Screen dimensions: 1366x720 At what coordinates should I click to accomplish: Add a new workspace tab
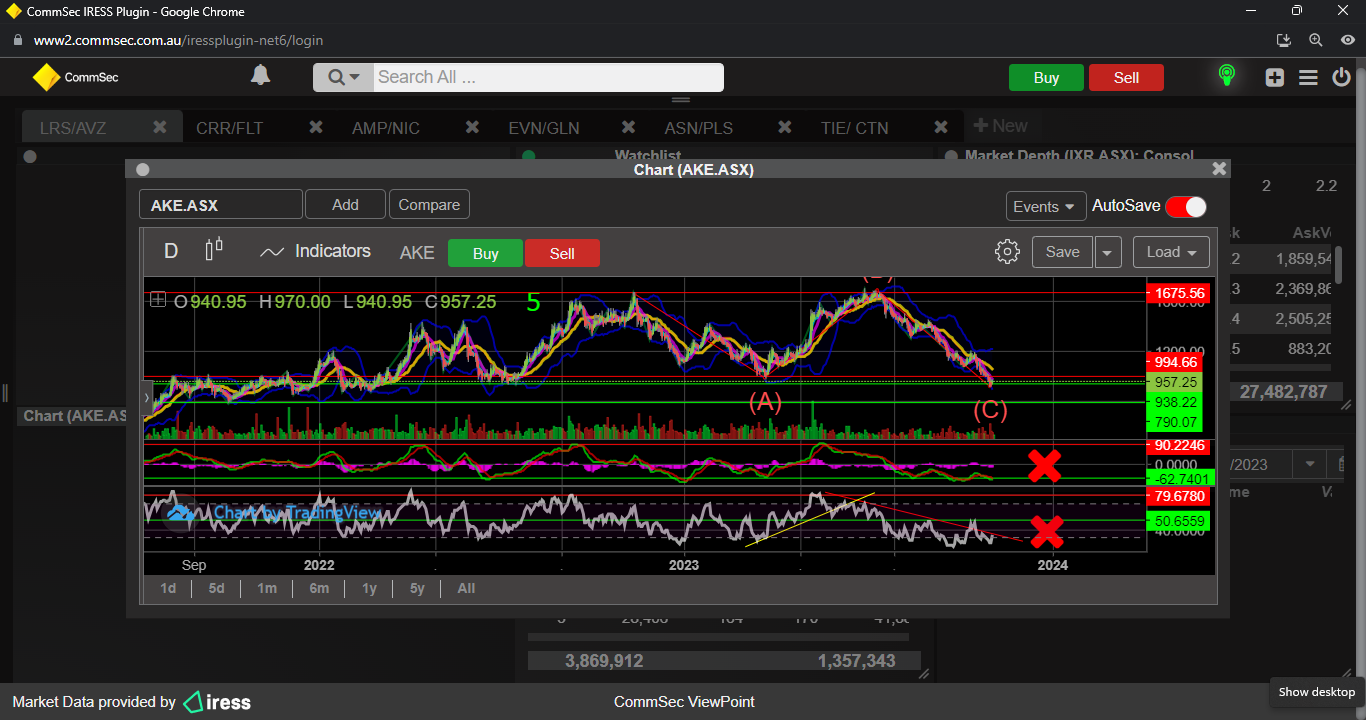[x=1001, y=126]
